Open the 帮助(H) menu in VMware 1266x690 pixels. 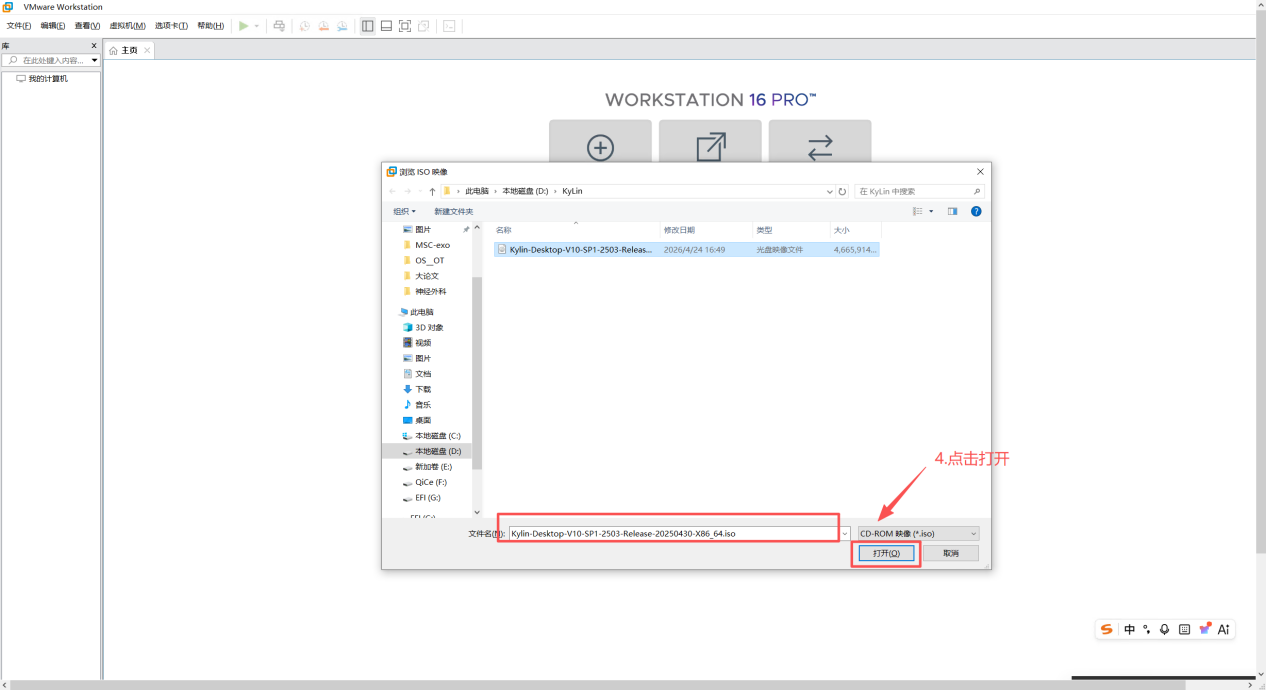click(x=210, y=26)
